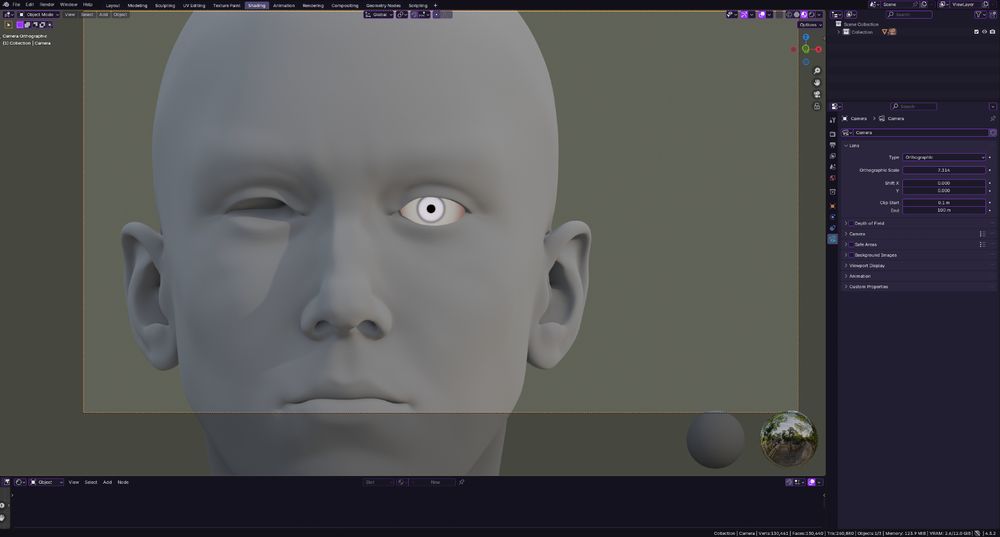Select material preview viewport shading

tap(804, 15)
